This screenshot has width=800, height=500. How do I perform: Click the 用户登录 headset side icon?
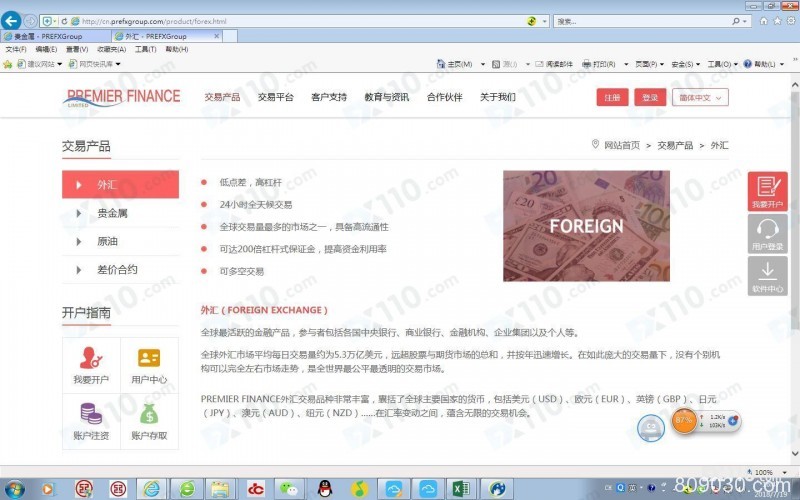pos(767,234)
